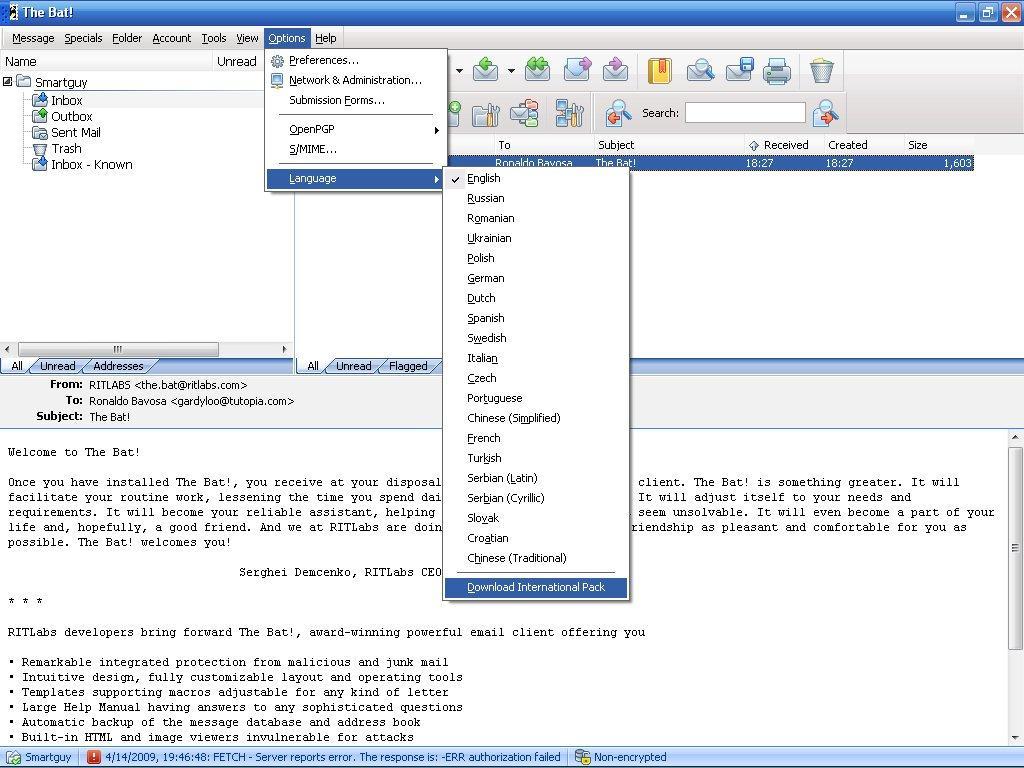Collapse the Smartguy account tree node

7,82
